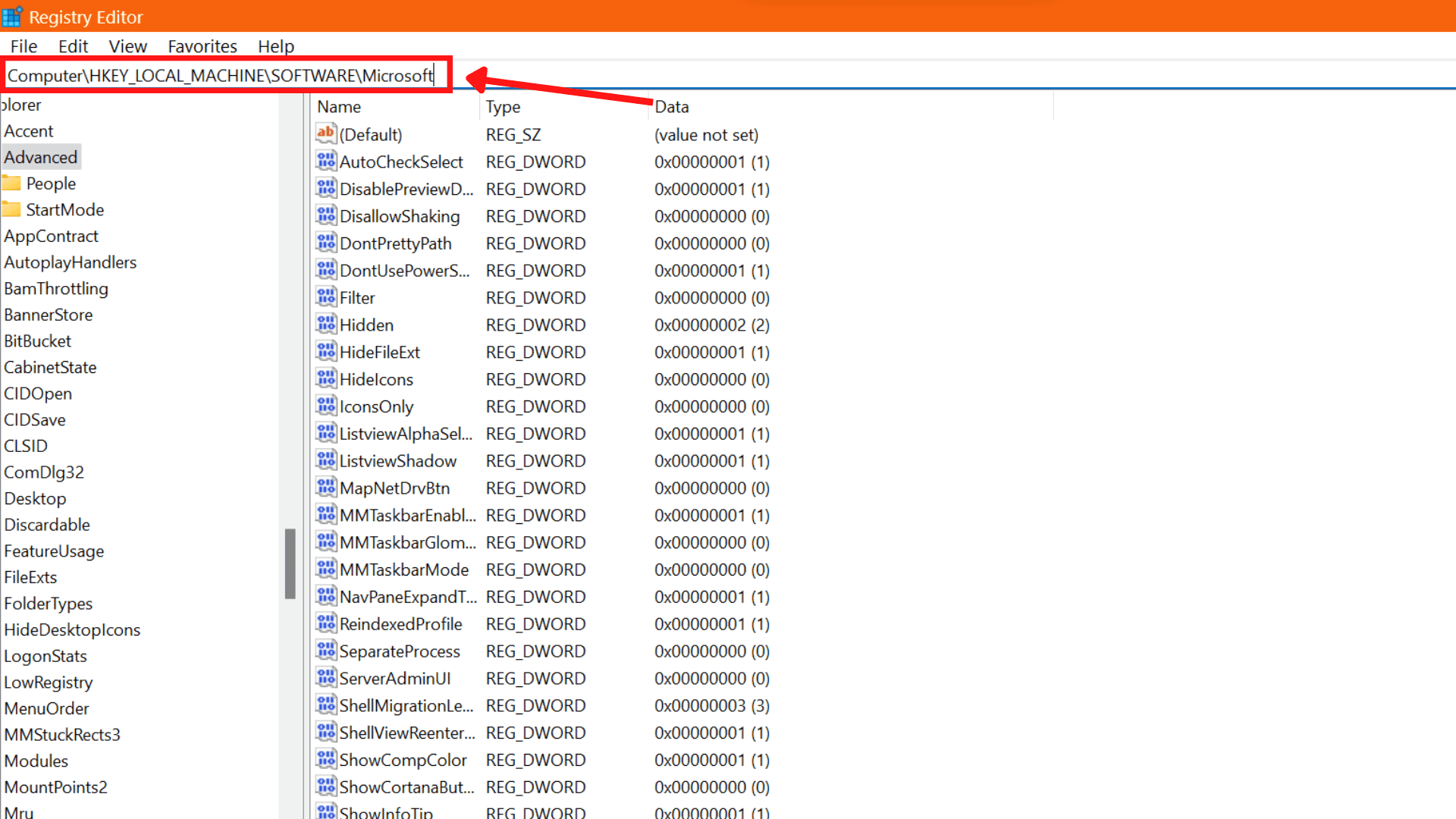Select the Advanced key in the tree
1456x819 pixels.
[x=41, y=157]
